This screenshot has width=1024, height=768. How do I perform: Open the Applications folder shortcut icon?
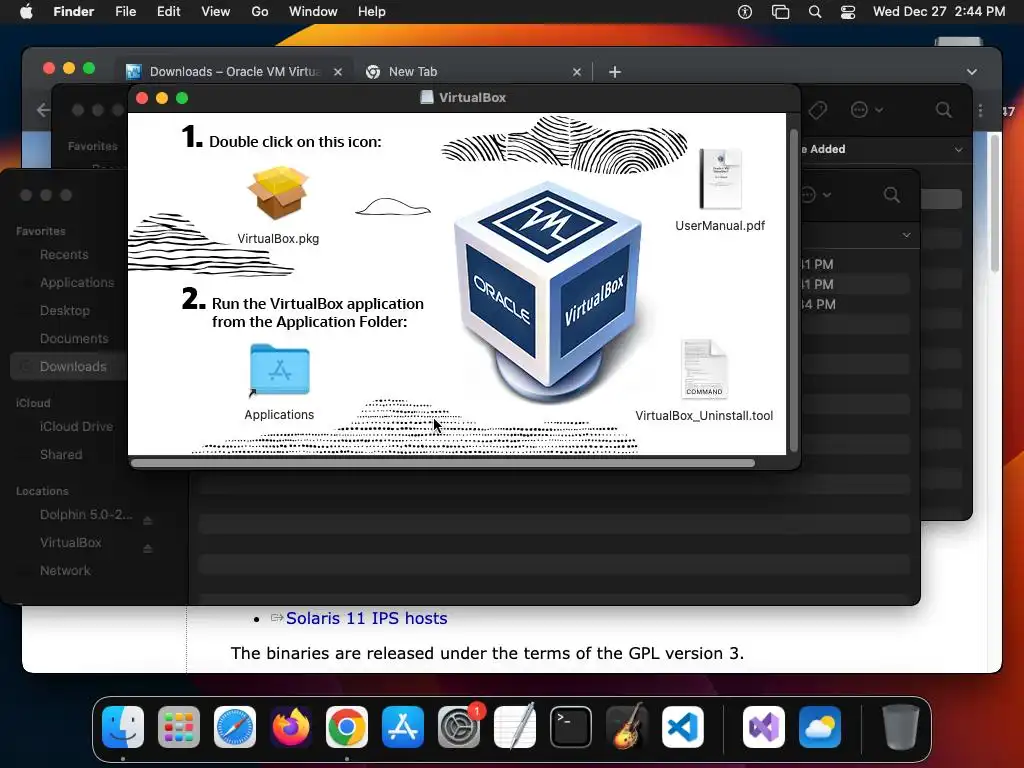[x=280, y=370]
